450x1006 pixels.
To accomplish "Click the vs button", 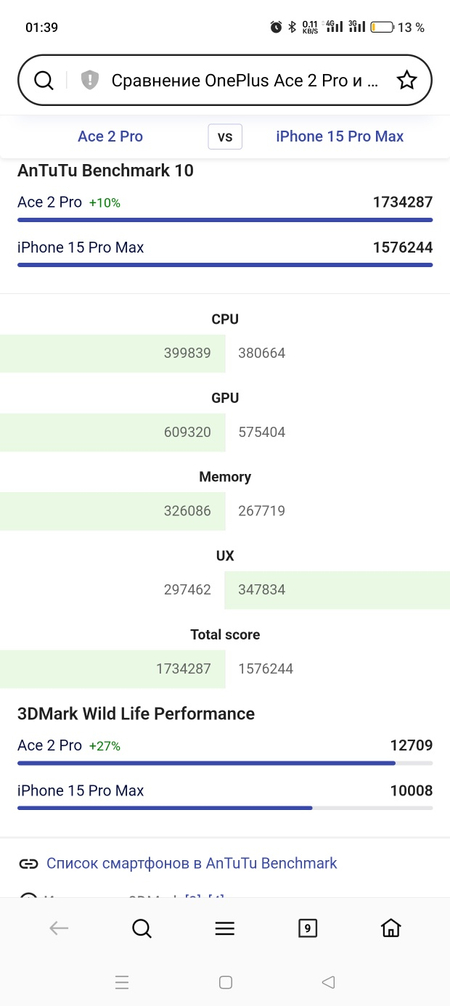I will [x=225, y=137].
